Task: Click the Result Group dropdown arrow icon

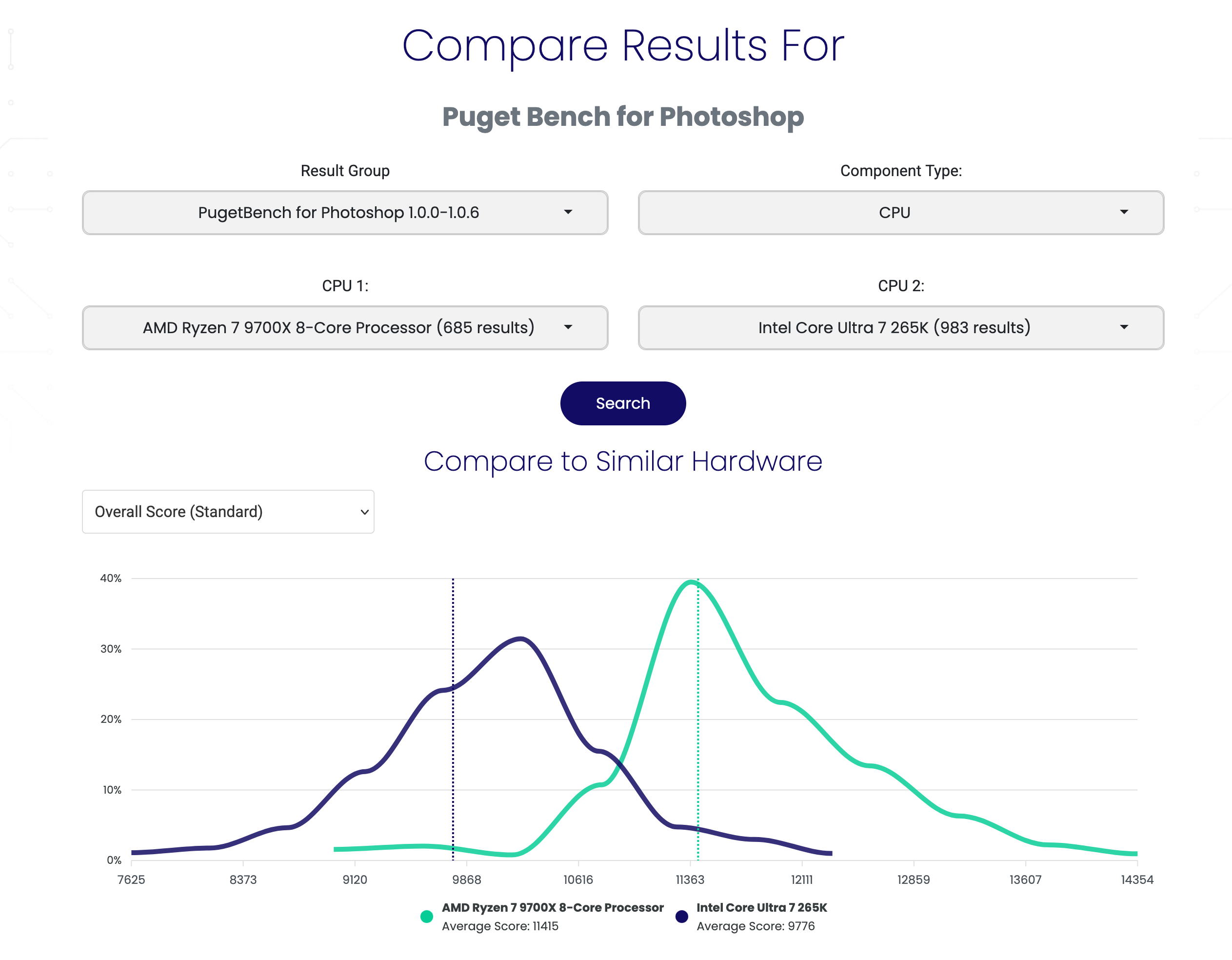Action: (x=568, y=212)
